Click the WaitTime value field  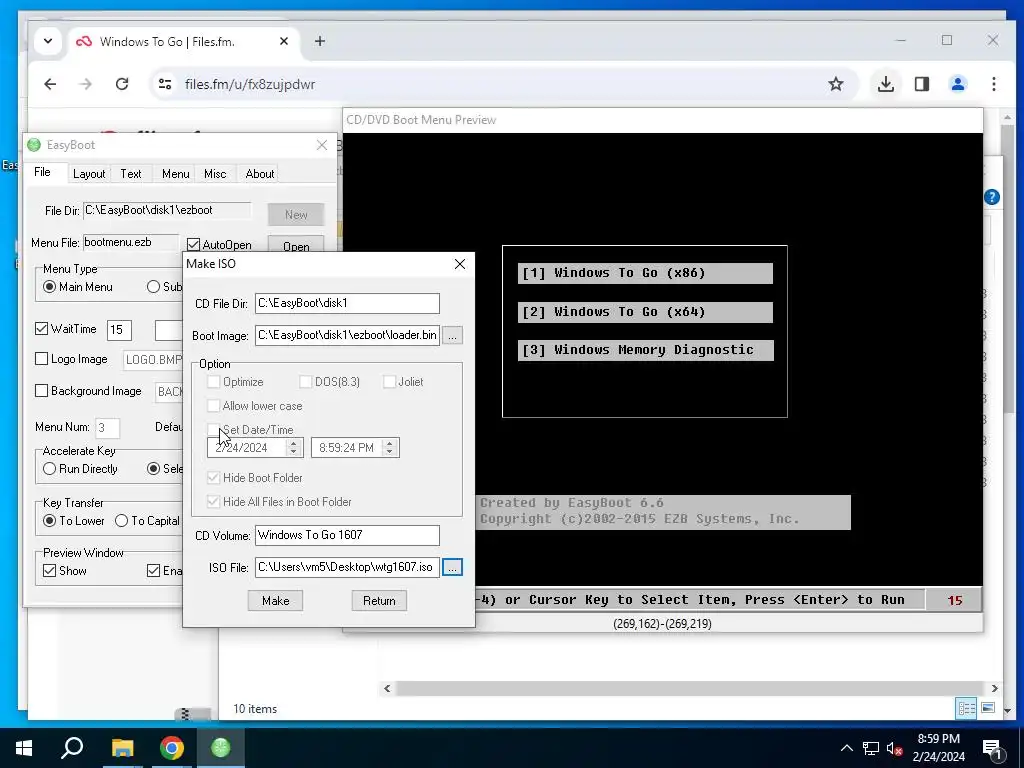point(119,330)
